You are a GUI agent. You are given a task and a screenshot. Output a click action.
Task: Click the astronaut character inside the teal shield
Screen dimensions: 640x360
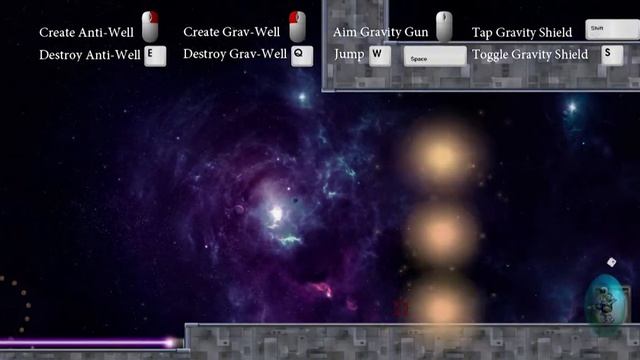605,305
